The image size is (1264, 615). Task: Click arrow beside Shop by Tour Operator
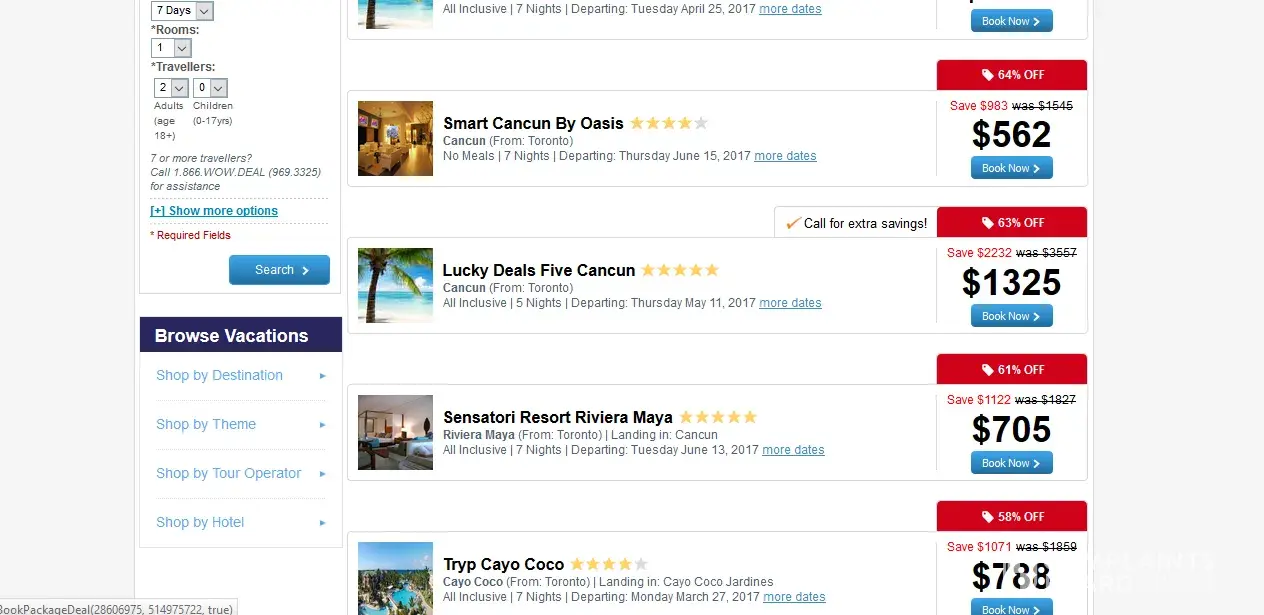click(323, 474)
